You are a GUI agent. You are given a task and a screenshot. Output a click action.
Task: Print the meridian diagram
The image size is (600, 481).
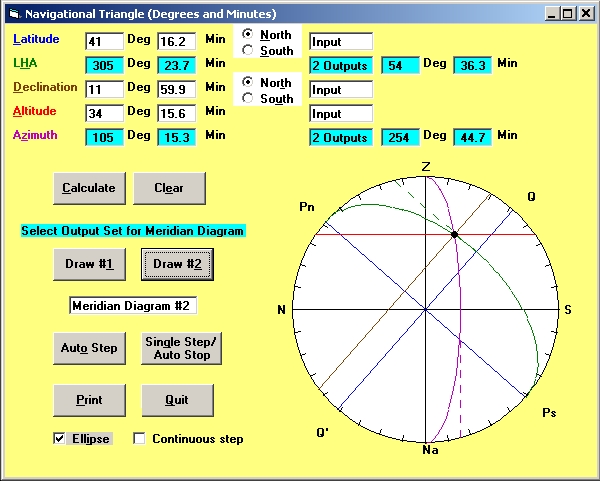pos(88,400)
